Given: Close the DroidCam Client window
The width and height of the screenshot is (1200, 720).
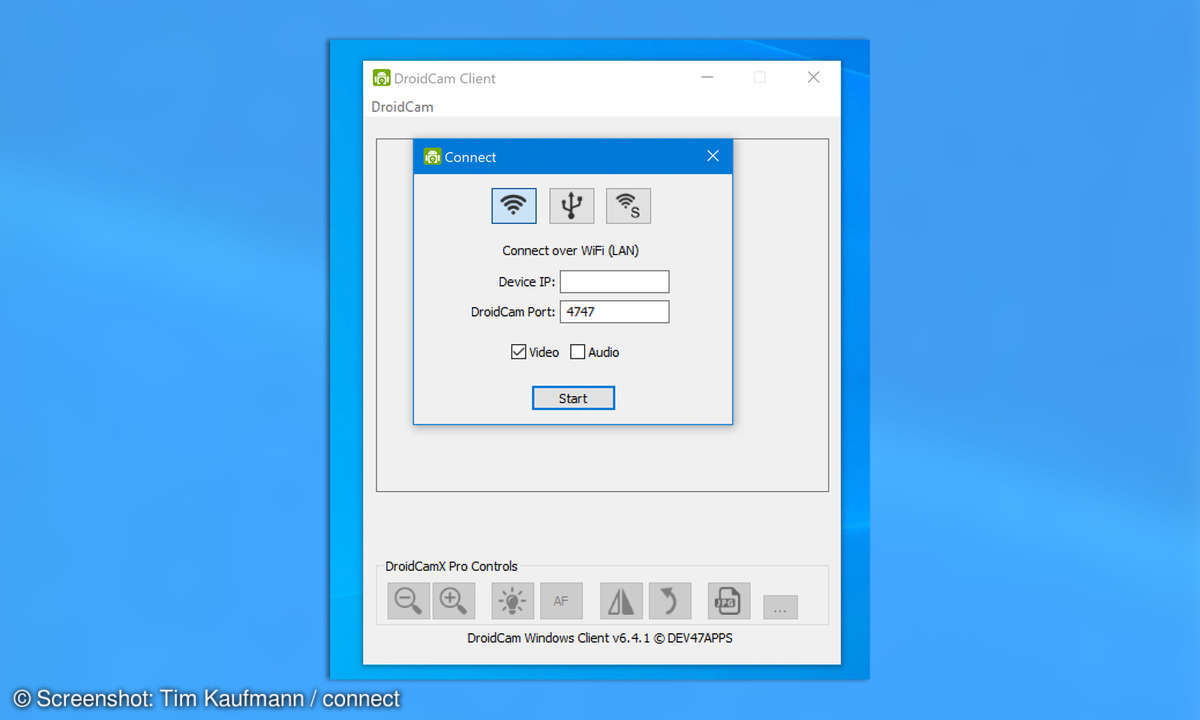Looking at the screenshot, I should tap(813, 77).
